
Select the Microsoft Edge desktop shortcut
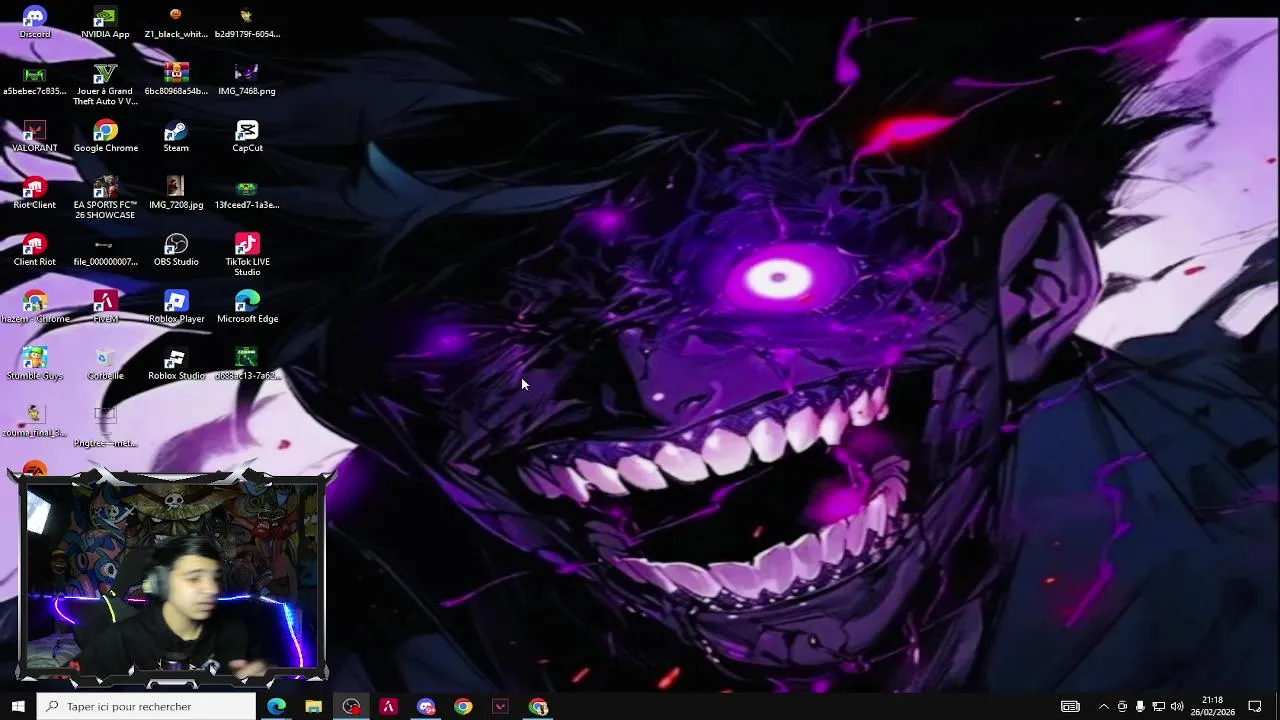247,308
